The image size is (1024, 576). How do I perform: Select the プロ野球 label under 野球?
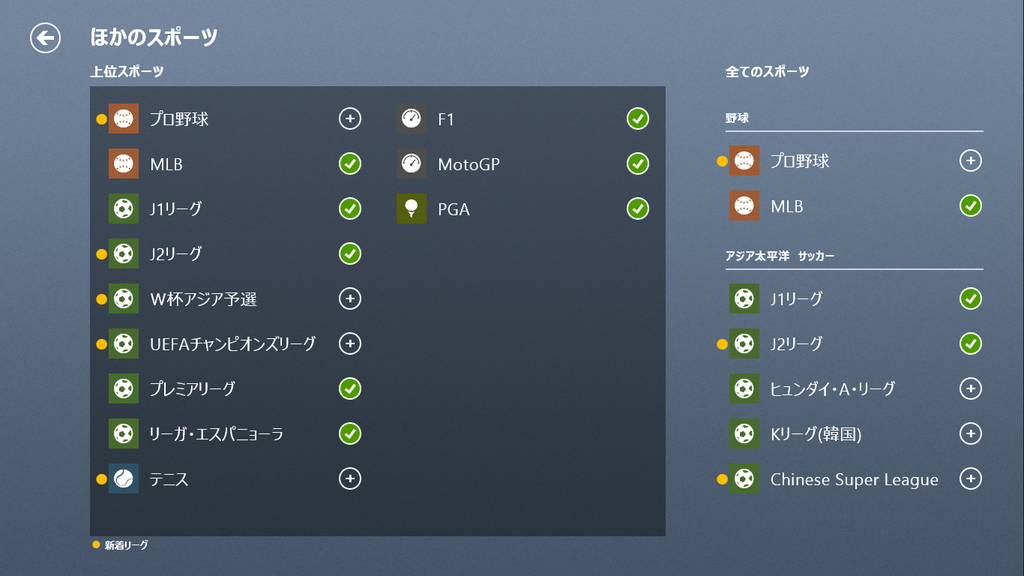799,161
